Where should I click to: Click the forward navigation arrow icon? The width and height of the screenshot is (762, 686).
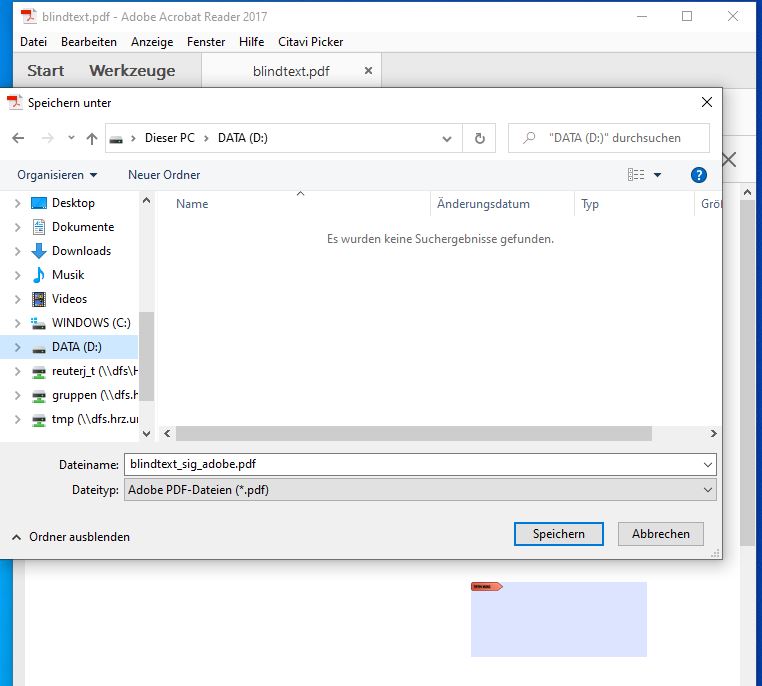pos(47,138)
